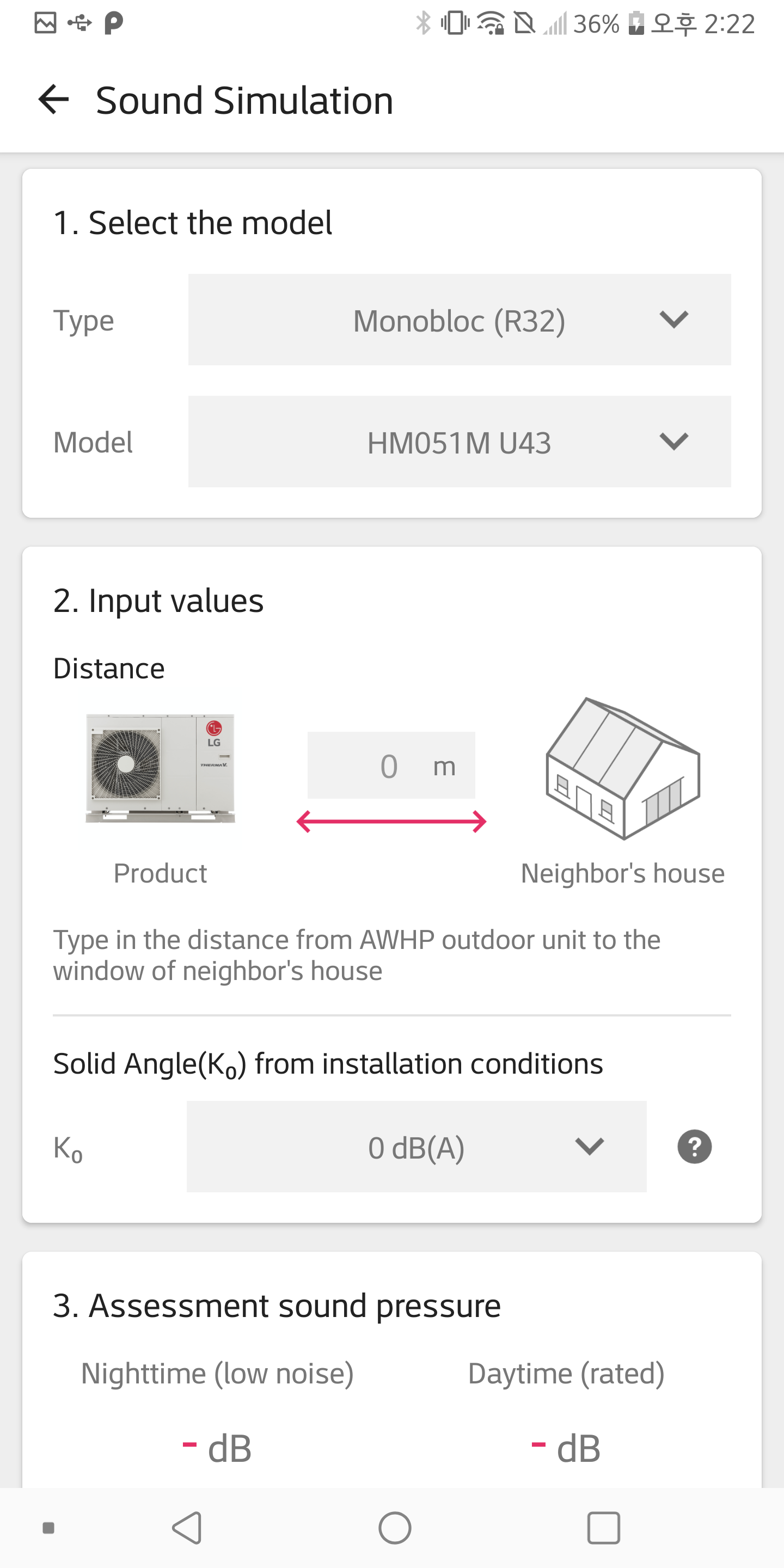784x1568 pixels.
Task: Tap the Daytime (rated) dB value
Action: click(566, 1448)
